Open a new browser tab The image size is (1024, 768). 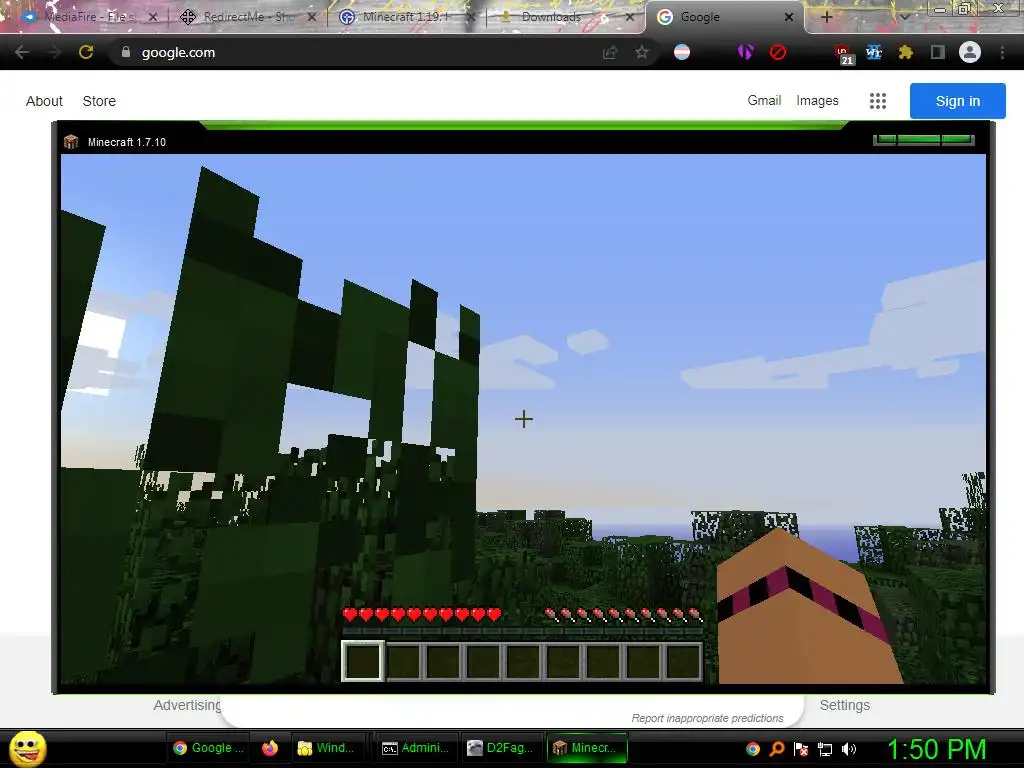click(x=826, y=17)
